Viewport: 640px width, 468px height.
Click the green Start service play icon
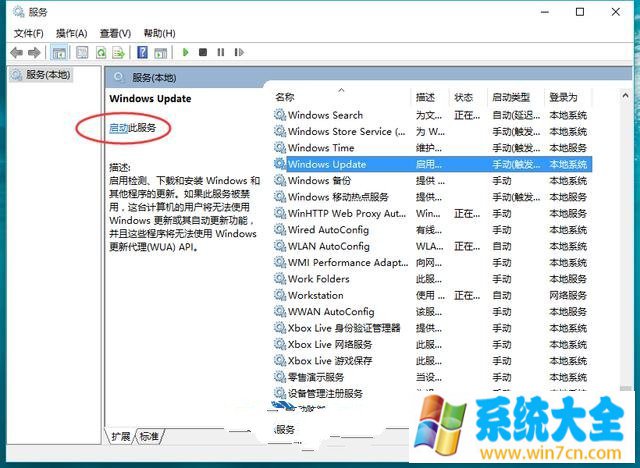click(186, 52)
